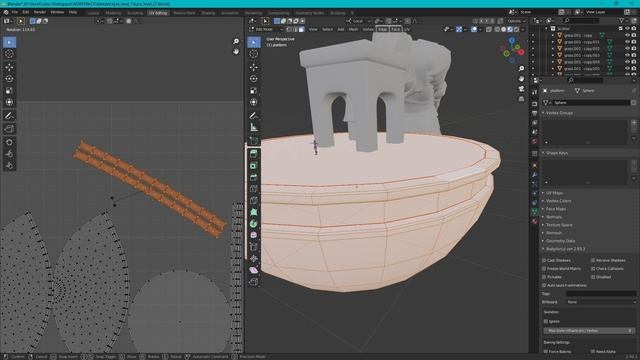Select the Loop Cut tool

click(x=253, y=189)
